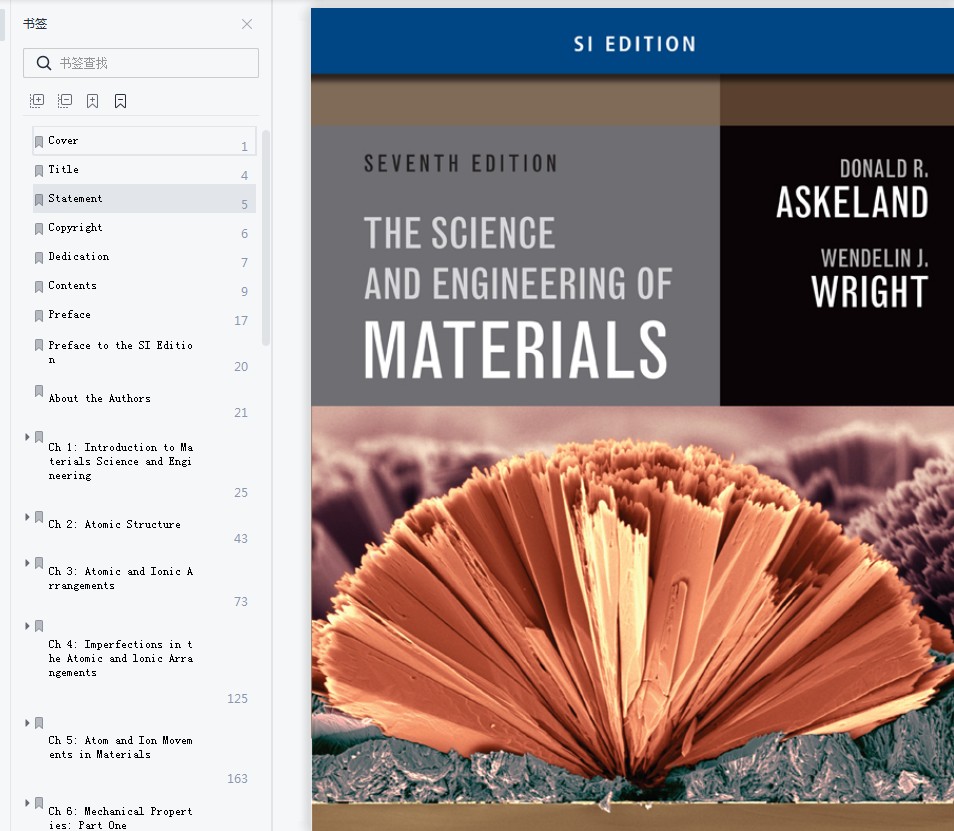The image size is (954, 831).
Task: Click the bookmarks panel scrollbar
Action: (266, 238)
